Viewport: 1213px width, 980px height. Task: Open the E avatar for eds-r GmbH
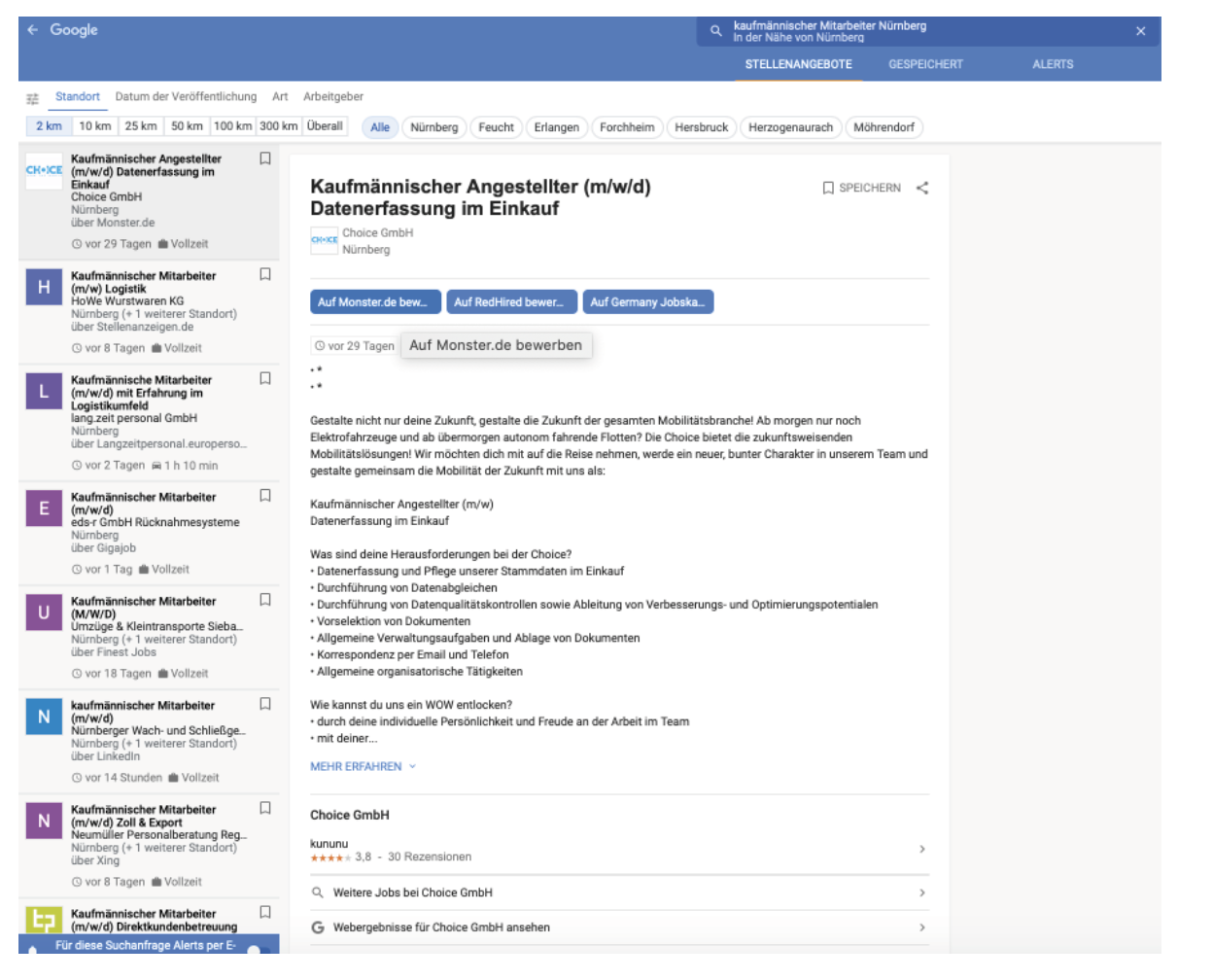[x=44, y=507]
